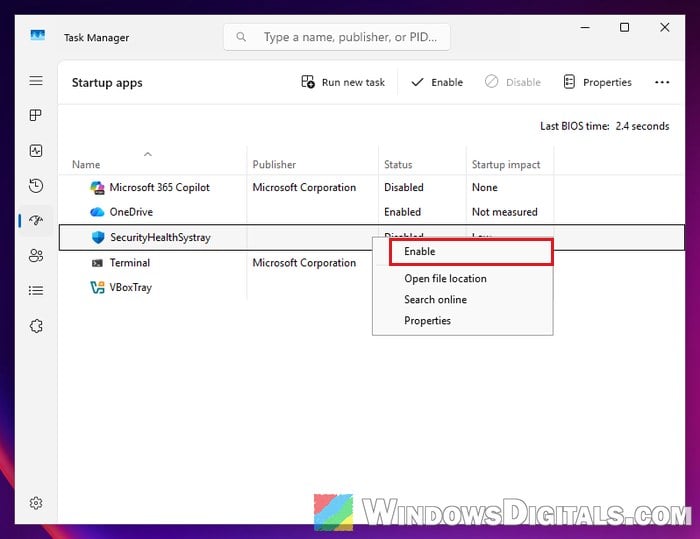Click the Properties toolbar button label
Screen dimensions: 700x539
pos(607,83)
